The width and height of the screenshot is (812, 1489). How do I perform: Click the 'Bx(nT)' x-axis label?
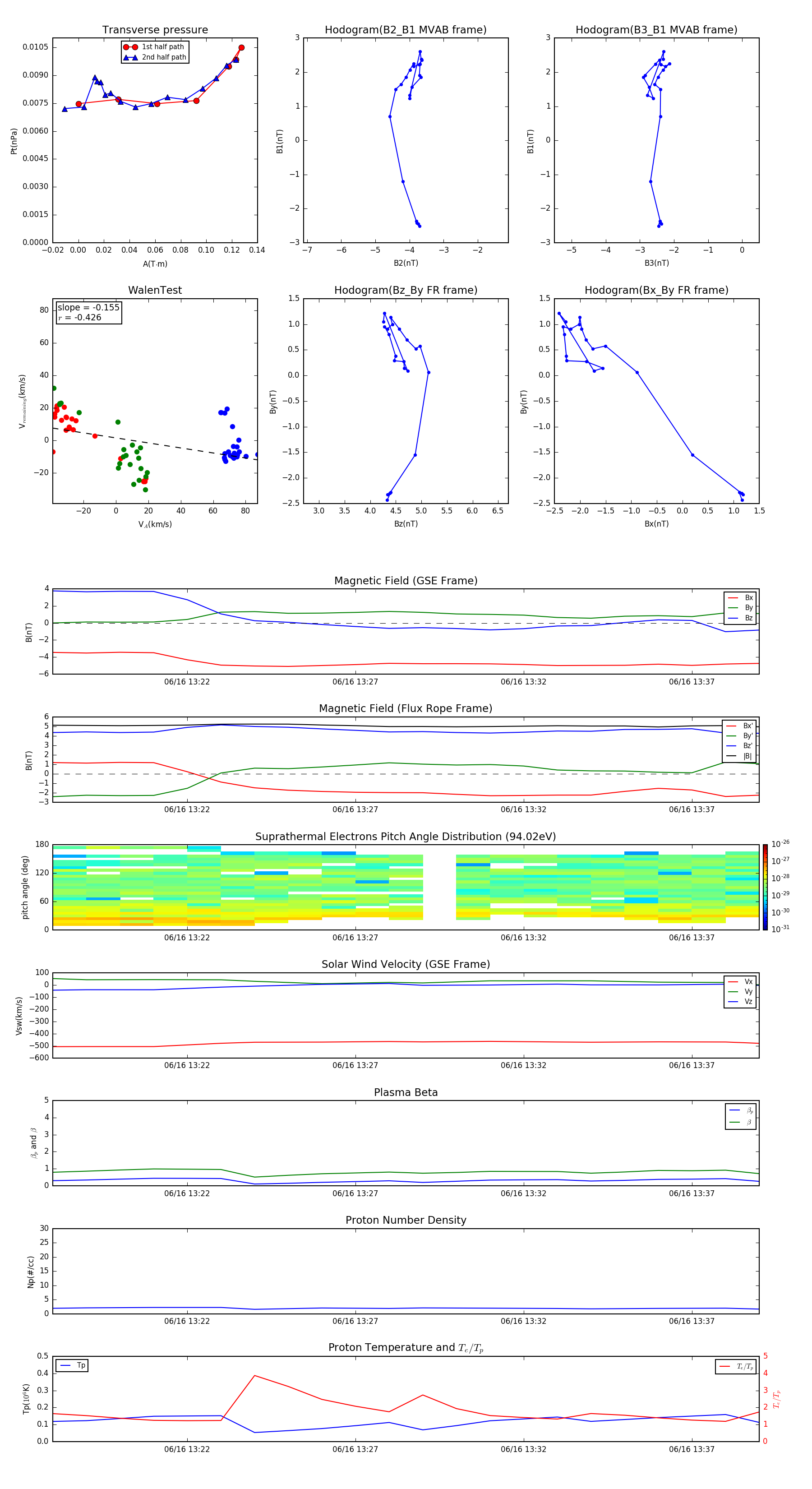[x=656, y=524]
